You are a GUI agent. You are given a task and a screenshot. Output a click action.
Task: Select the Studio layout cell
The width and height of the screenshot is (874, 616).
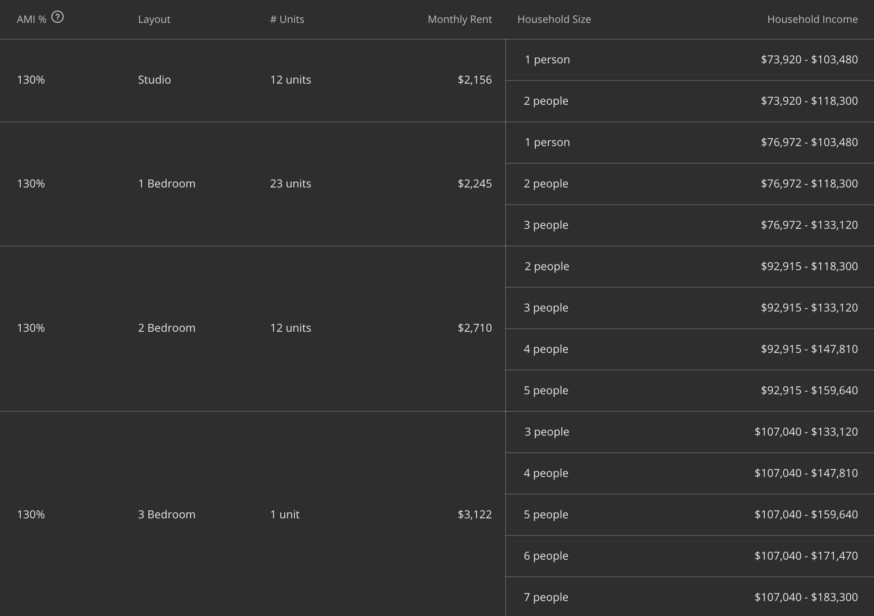154,80
